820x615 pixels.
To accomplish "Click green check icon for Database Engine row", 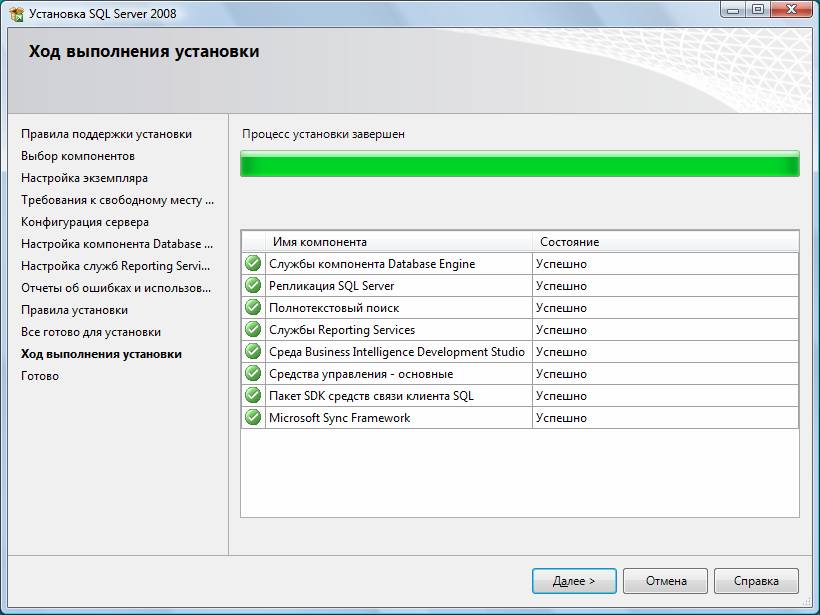I will click(x=253, y=264).
